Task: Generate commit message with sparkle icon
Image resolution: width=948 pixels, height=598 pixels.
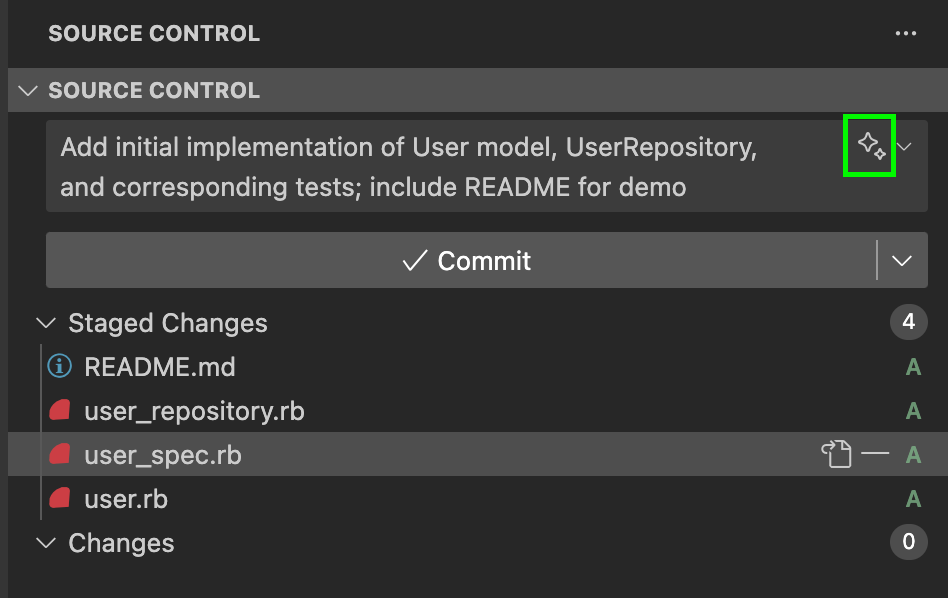Action: tap(871, 146)
